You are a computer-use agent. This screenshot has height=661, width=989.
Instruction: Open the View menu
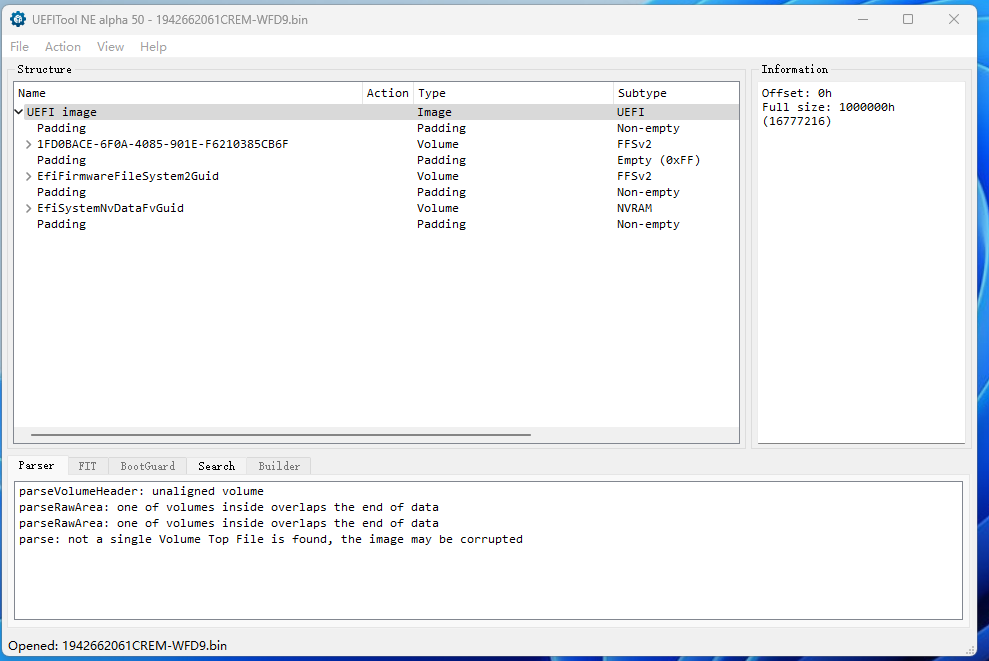(x=110, y=47)
